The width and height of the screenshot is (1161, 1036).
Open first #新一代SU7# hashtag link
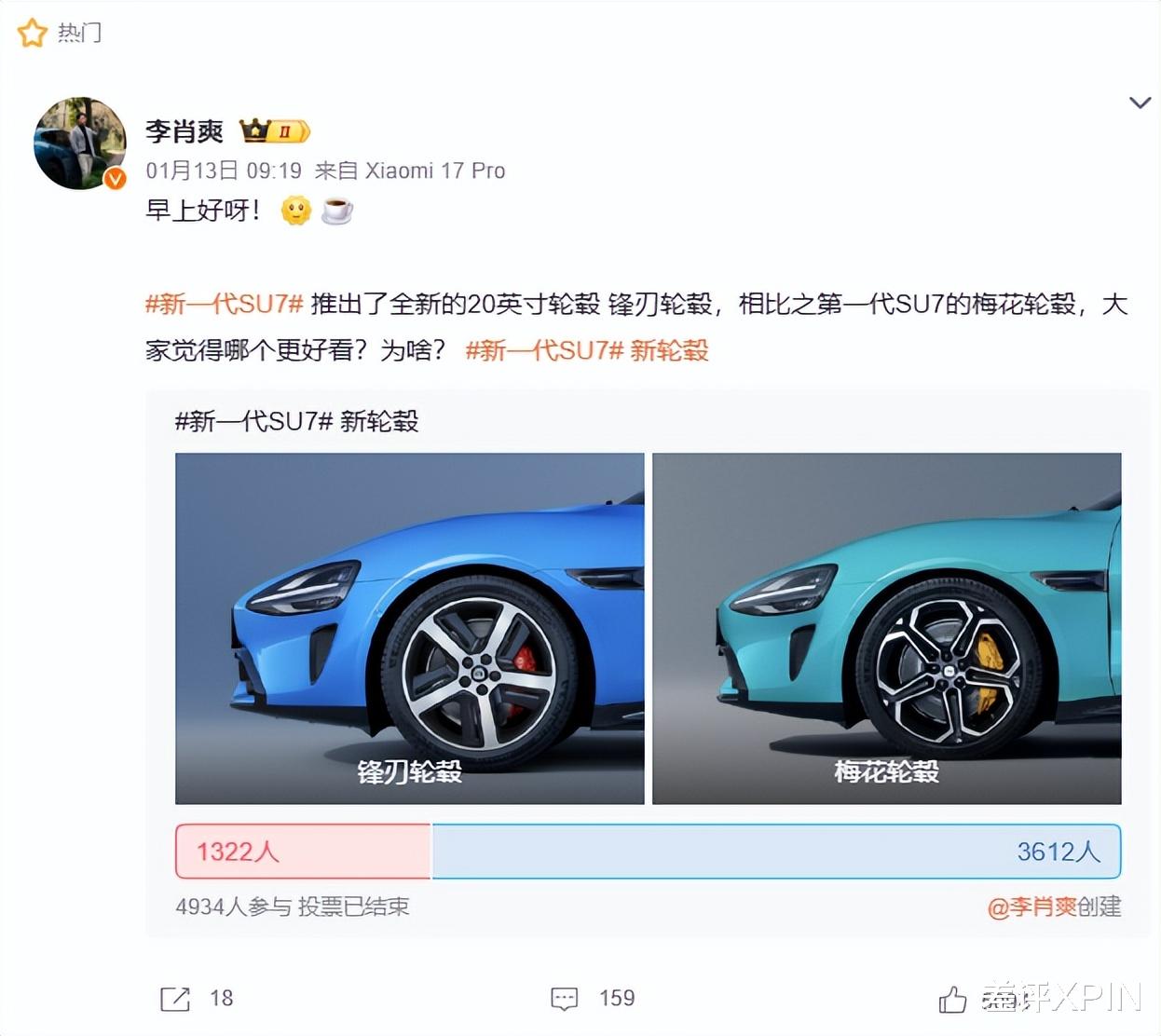coord(225,304)
